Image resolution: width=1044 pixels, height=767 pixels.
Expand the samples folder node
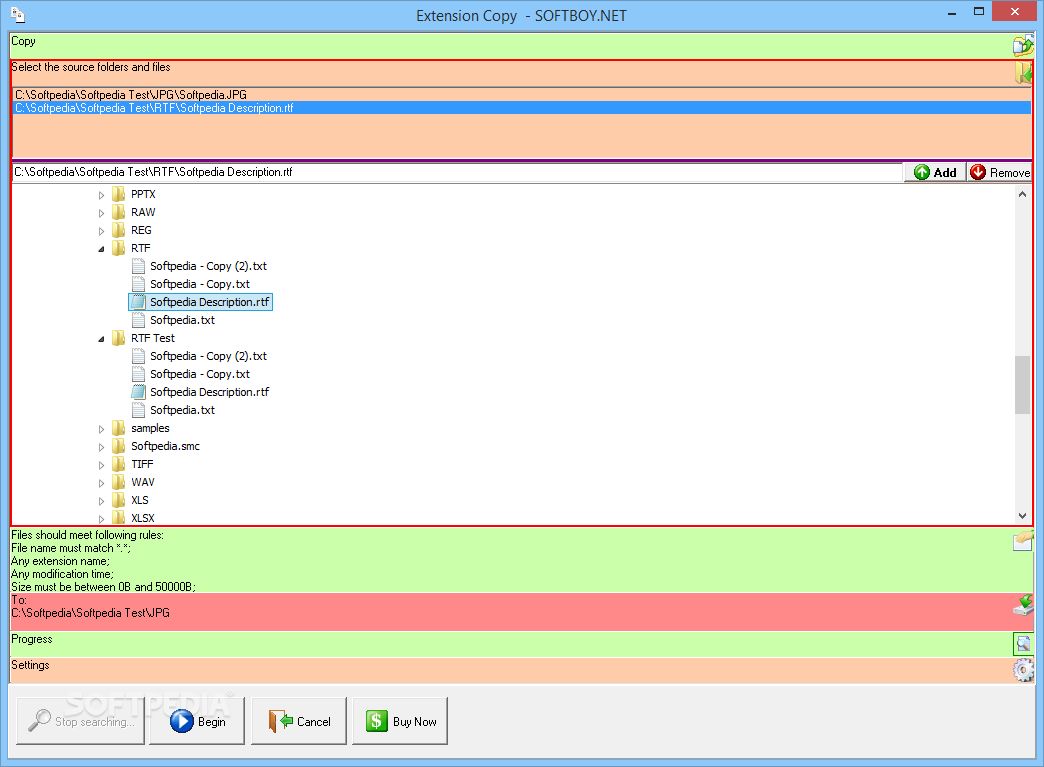point(101,429)
